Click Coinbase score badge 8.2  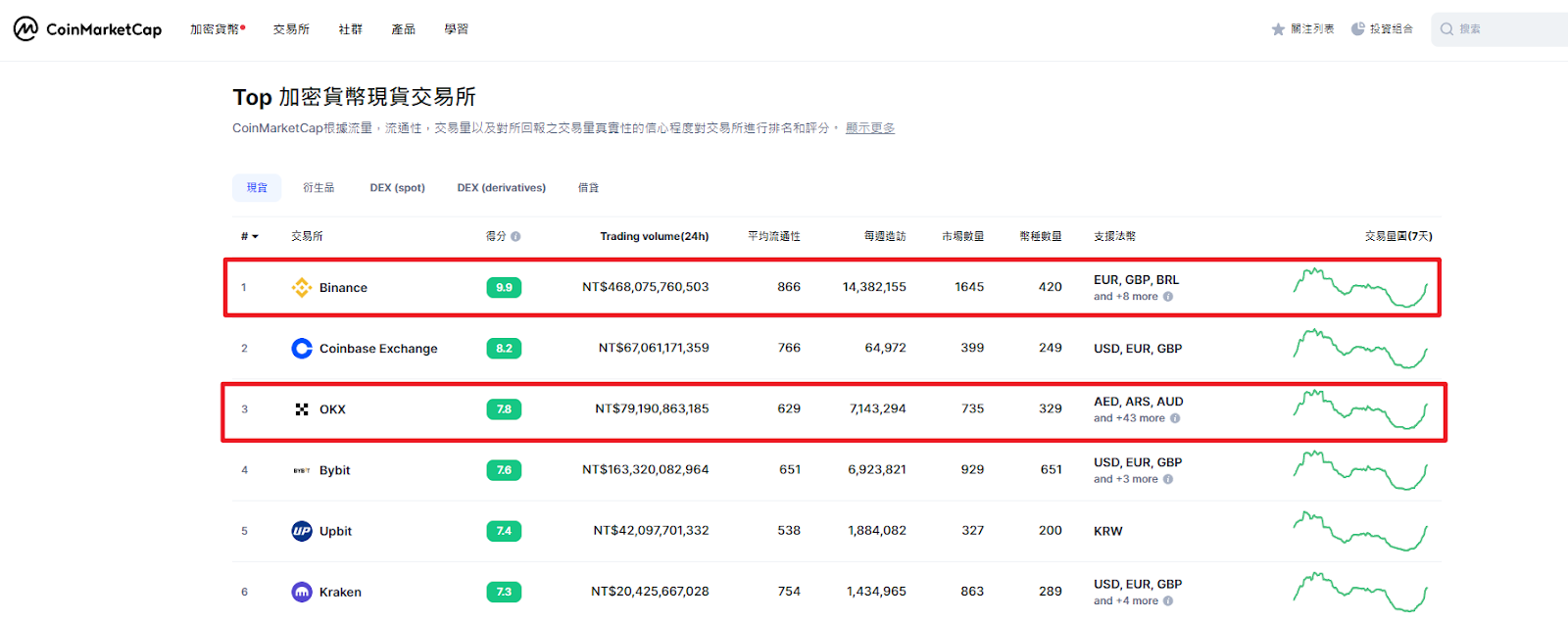pos(504,349)
